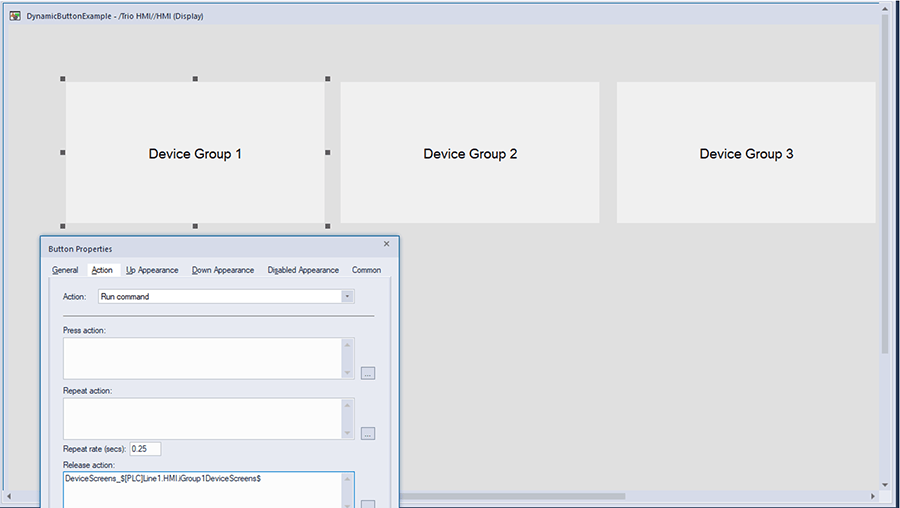Select the Device Group 1 button
This screenshot has width=900, height=508.
(x=195, y=153)
